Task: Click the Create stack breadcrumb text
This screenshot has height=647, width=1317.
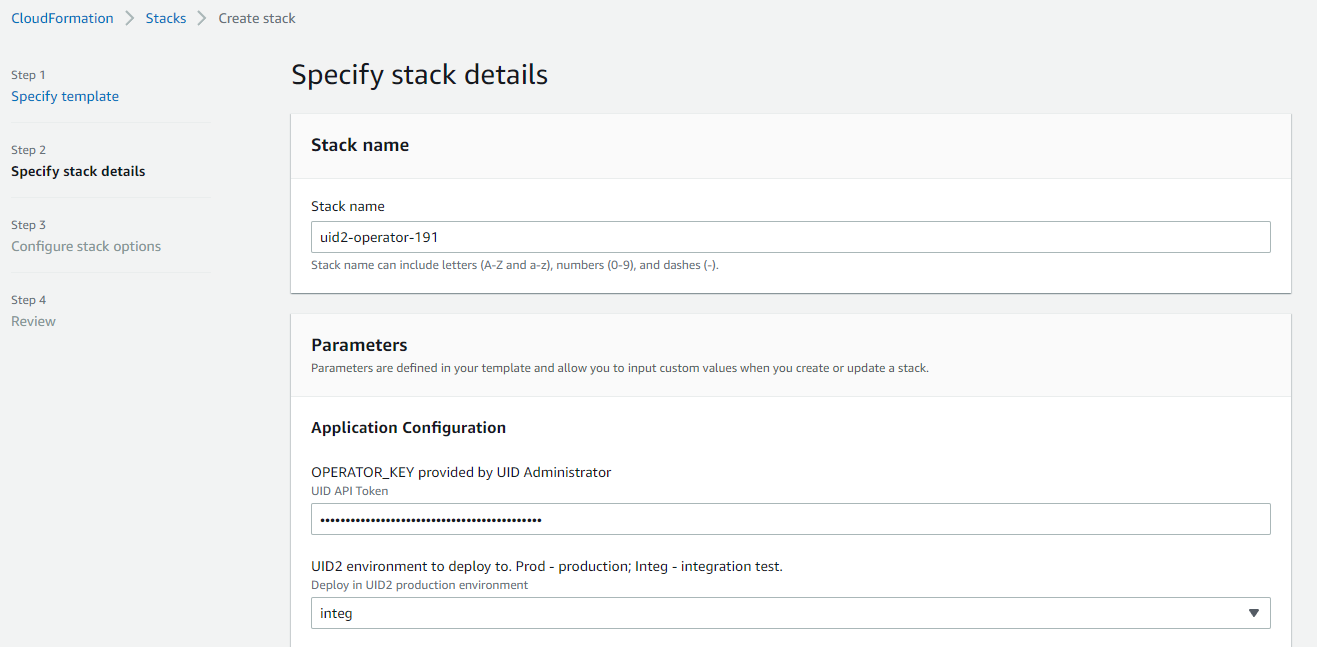Action: [256, 17]
